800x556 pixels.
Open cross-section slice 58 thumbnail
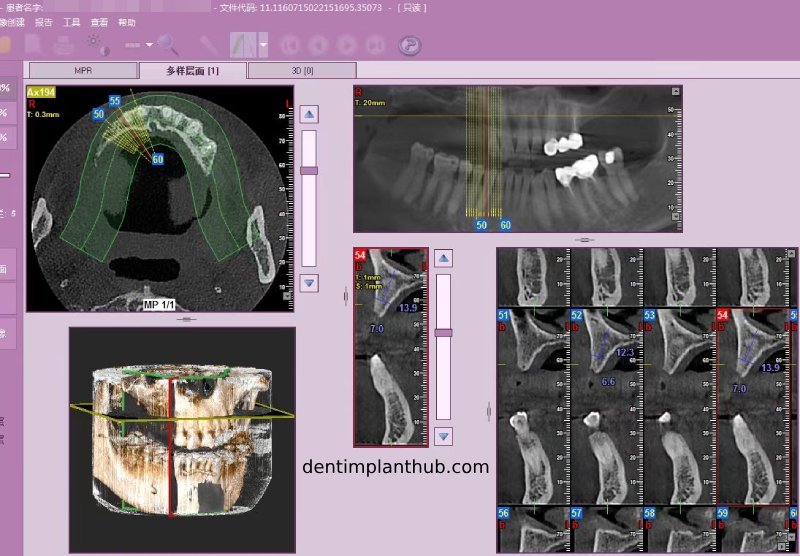pos(680,529)
